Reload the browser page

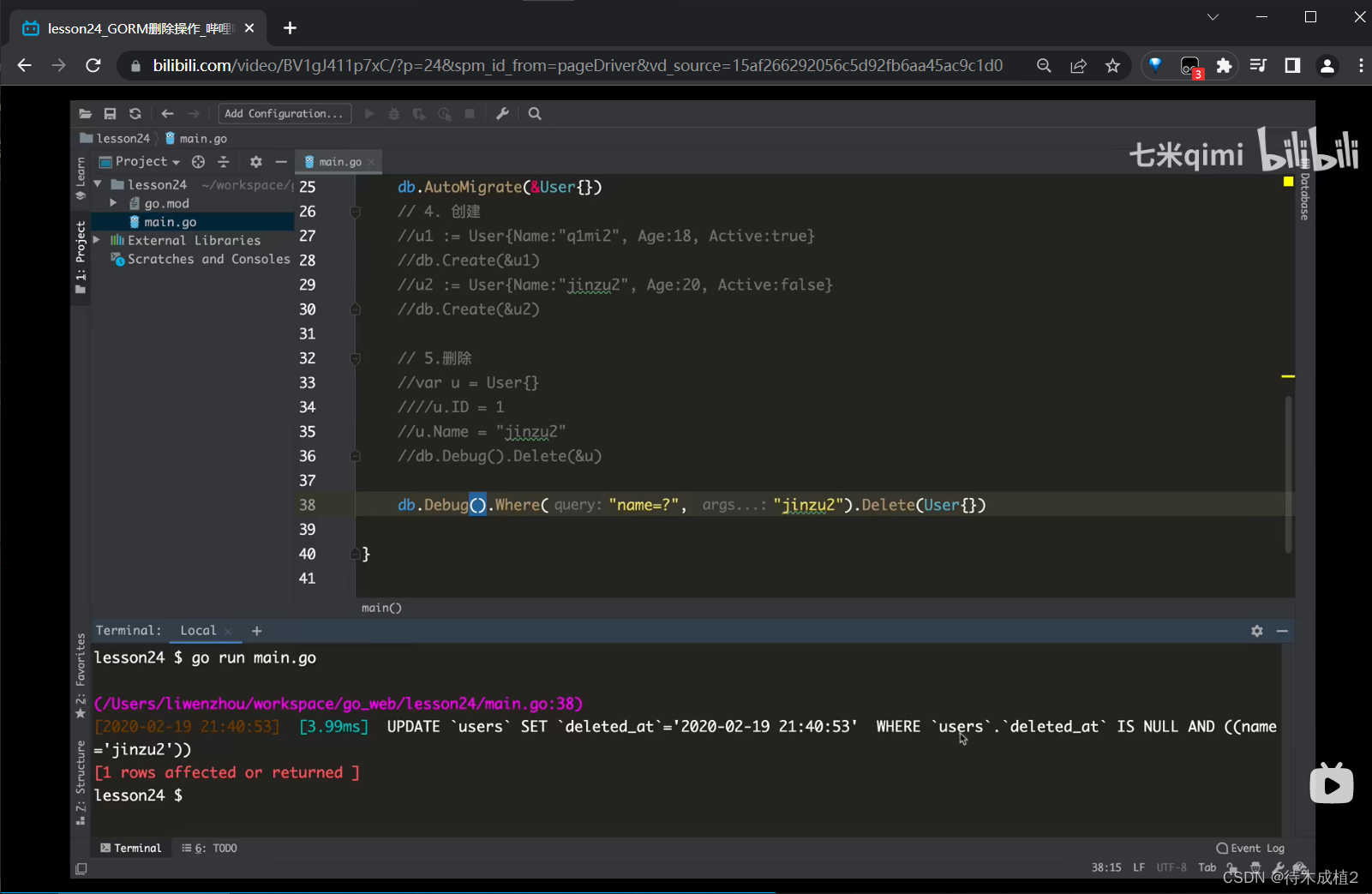point(93,65)
